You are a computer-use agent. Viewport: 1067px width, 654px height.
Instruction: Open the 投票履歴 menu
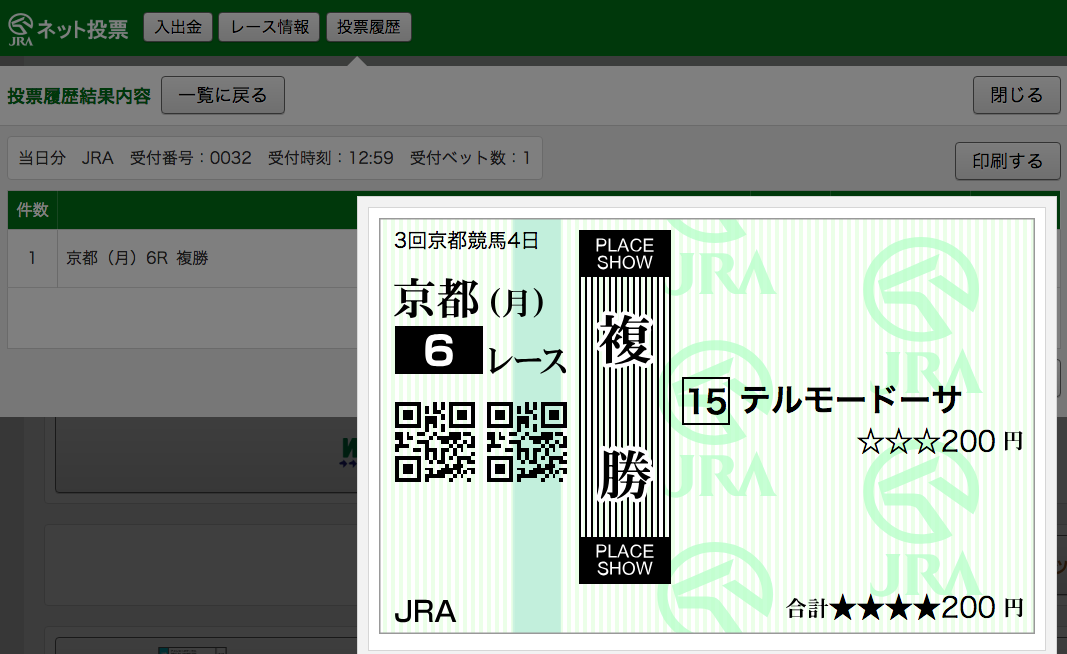pos(369,27)
